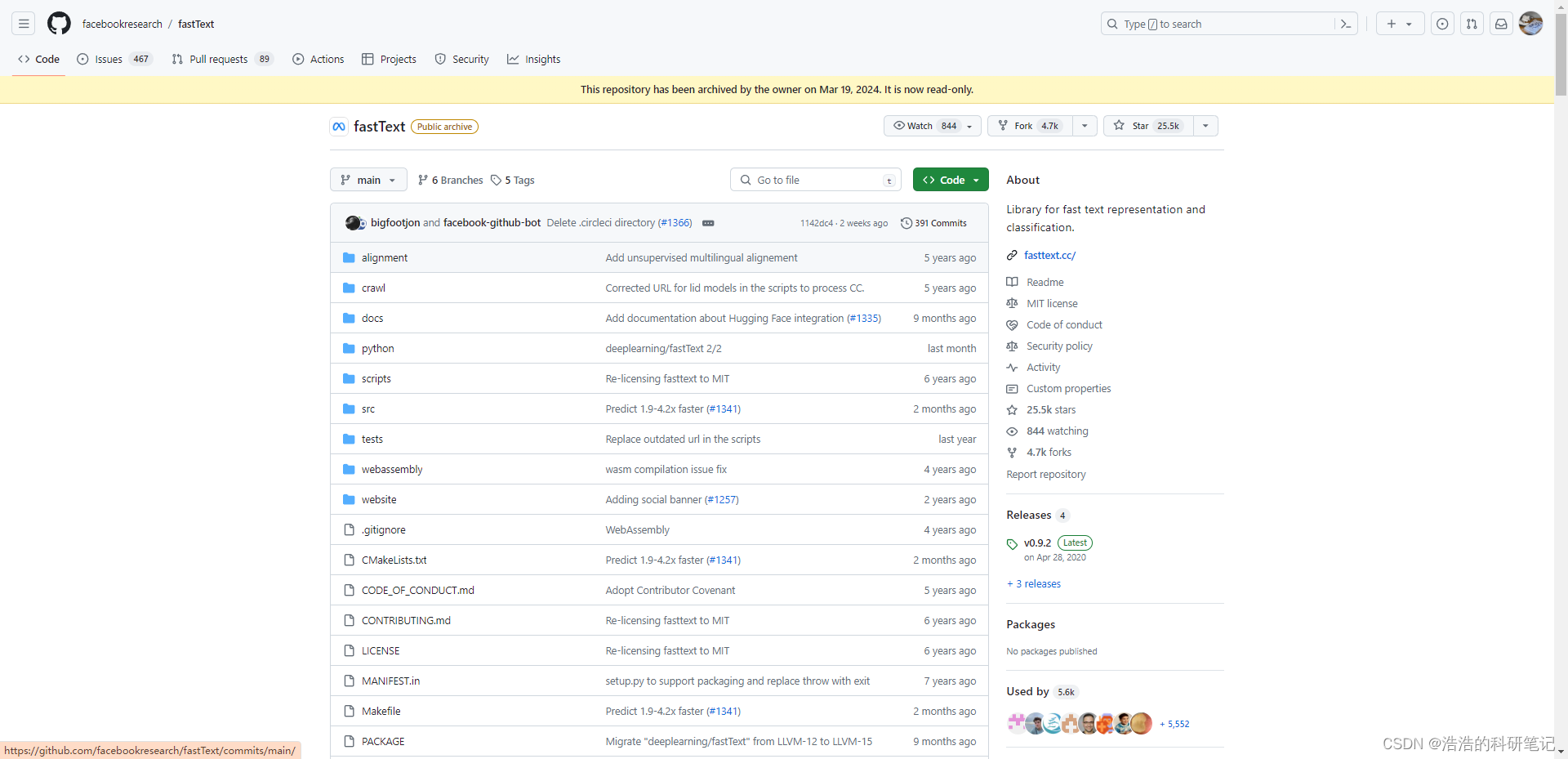Open the Security tab

[x=462, y=59]
